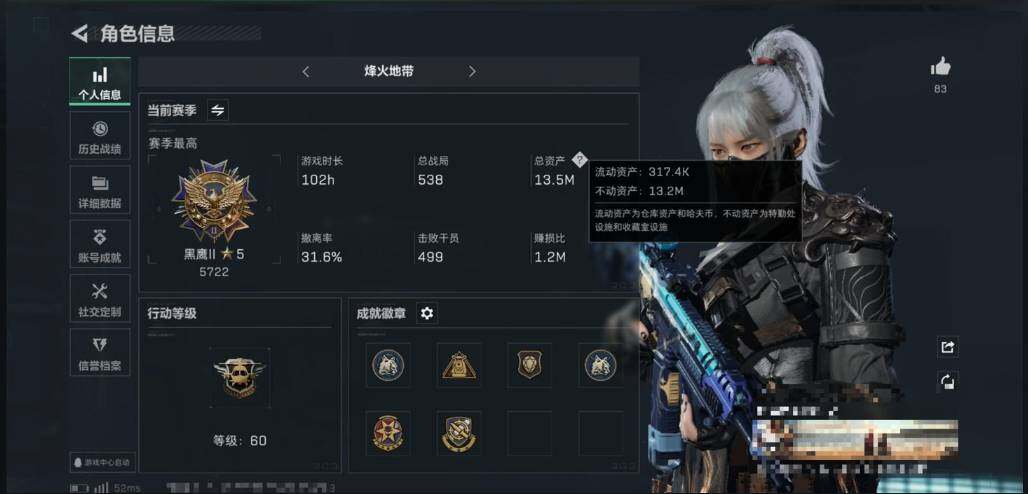The image size is (1028, 494).
Task: Click the 游戏中心启动 button
Action: (x=103, y=462)
